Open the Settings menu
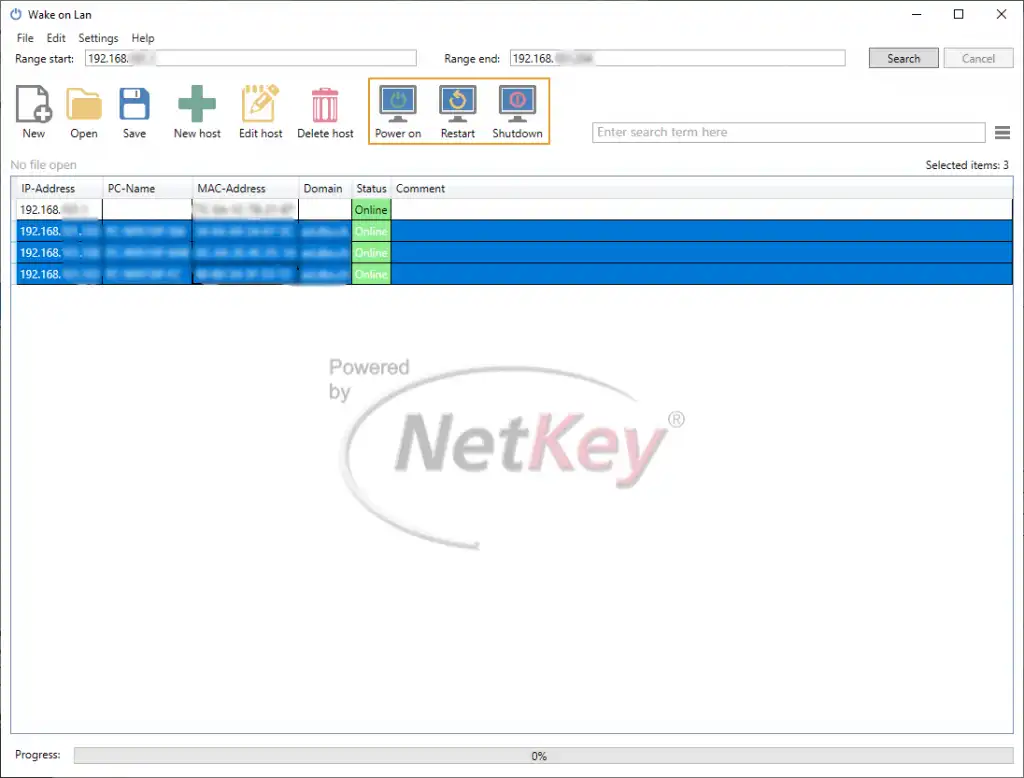The width and height of the screenshot is (1024, 778). (x=98, y=38)
